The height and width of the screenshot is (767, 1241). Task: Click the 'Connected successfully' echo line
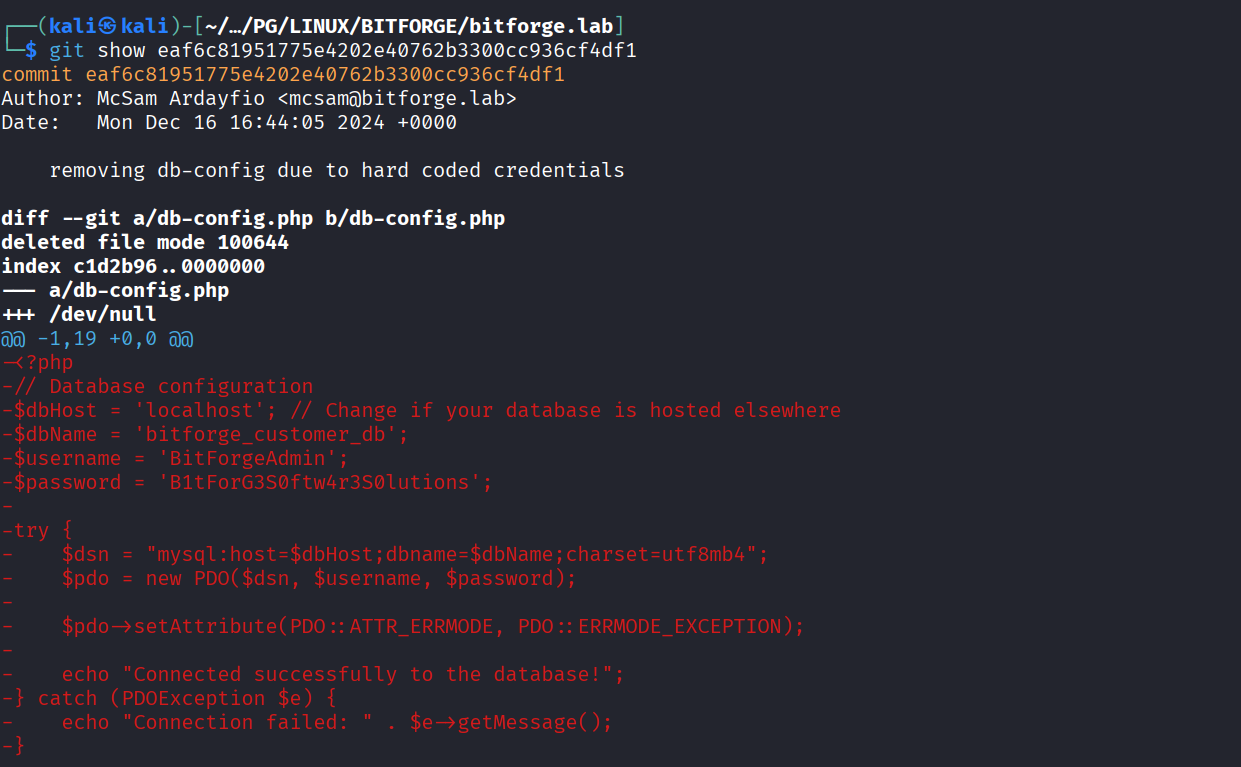(x=343, y=674)
